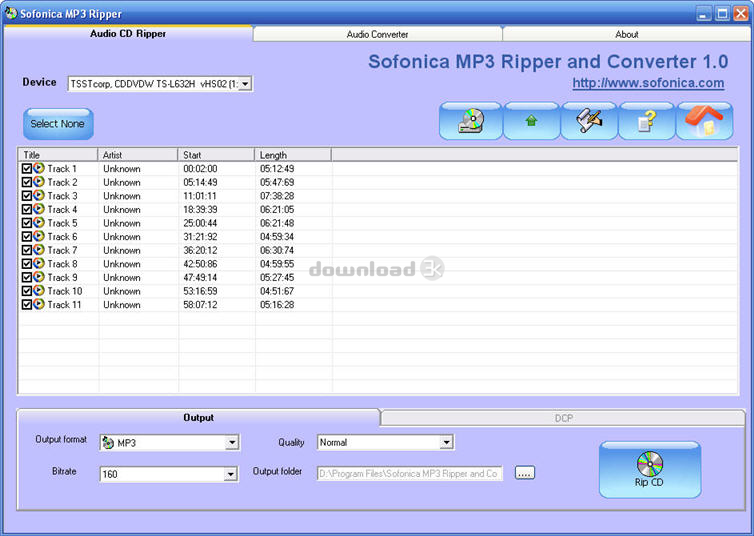The width and height of the screenshot is (754, 536).
Task: Click Track 2 start time 05:14:49
Action: coord(200,182)
